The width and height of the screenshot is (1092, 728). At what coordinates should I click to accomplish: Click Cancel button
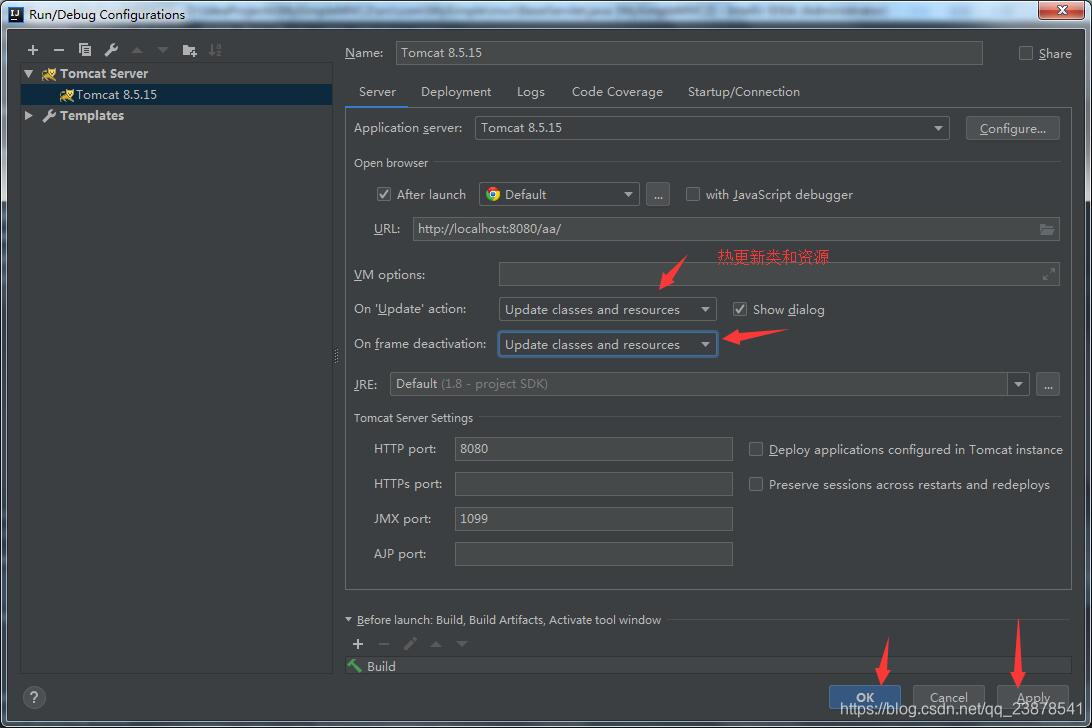pos(949,697)
